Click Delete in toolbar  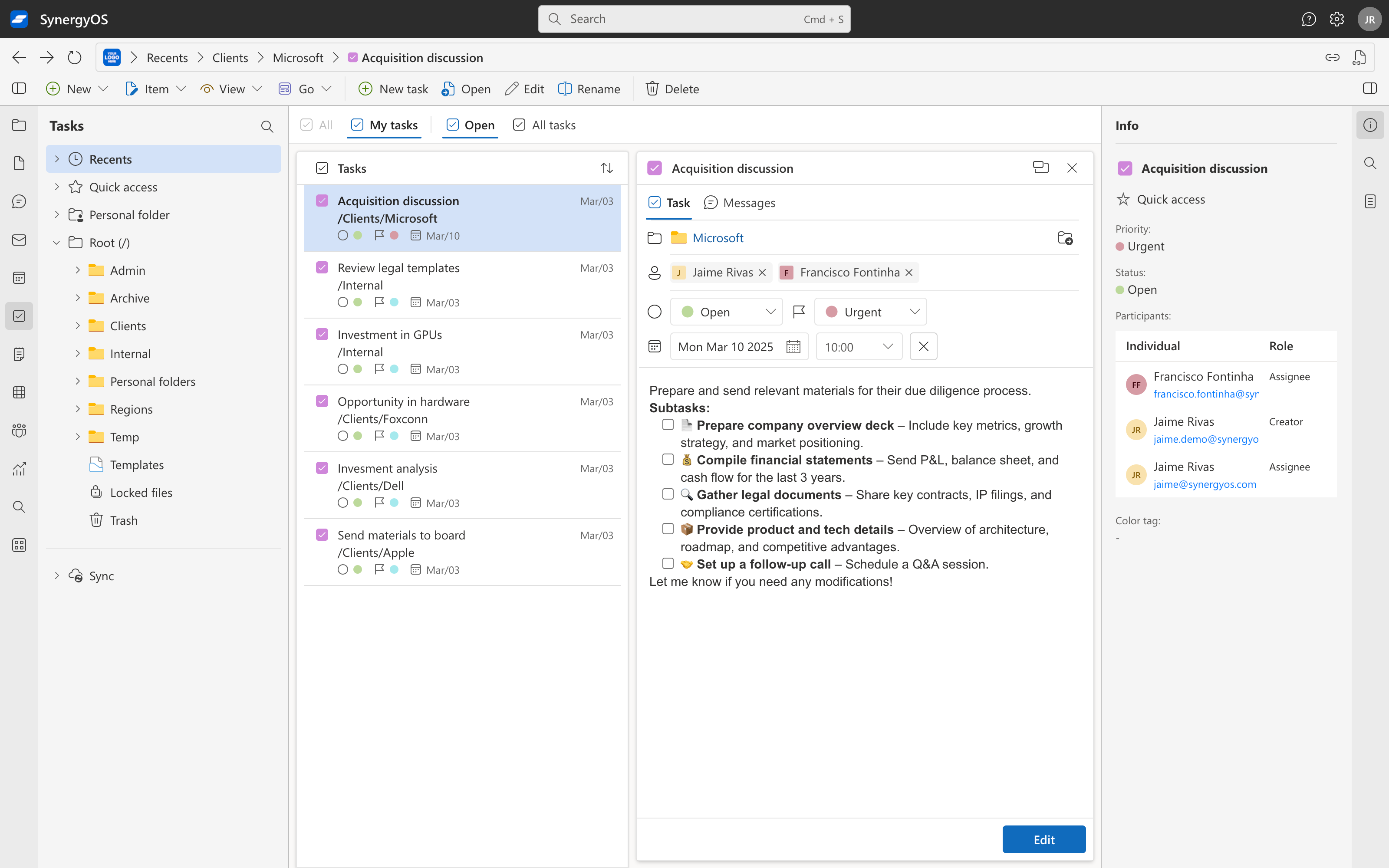point(672,89)
